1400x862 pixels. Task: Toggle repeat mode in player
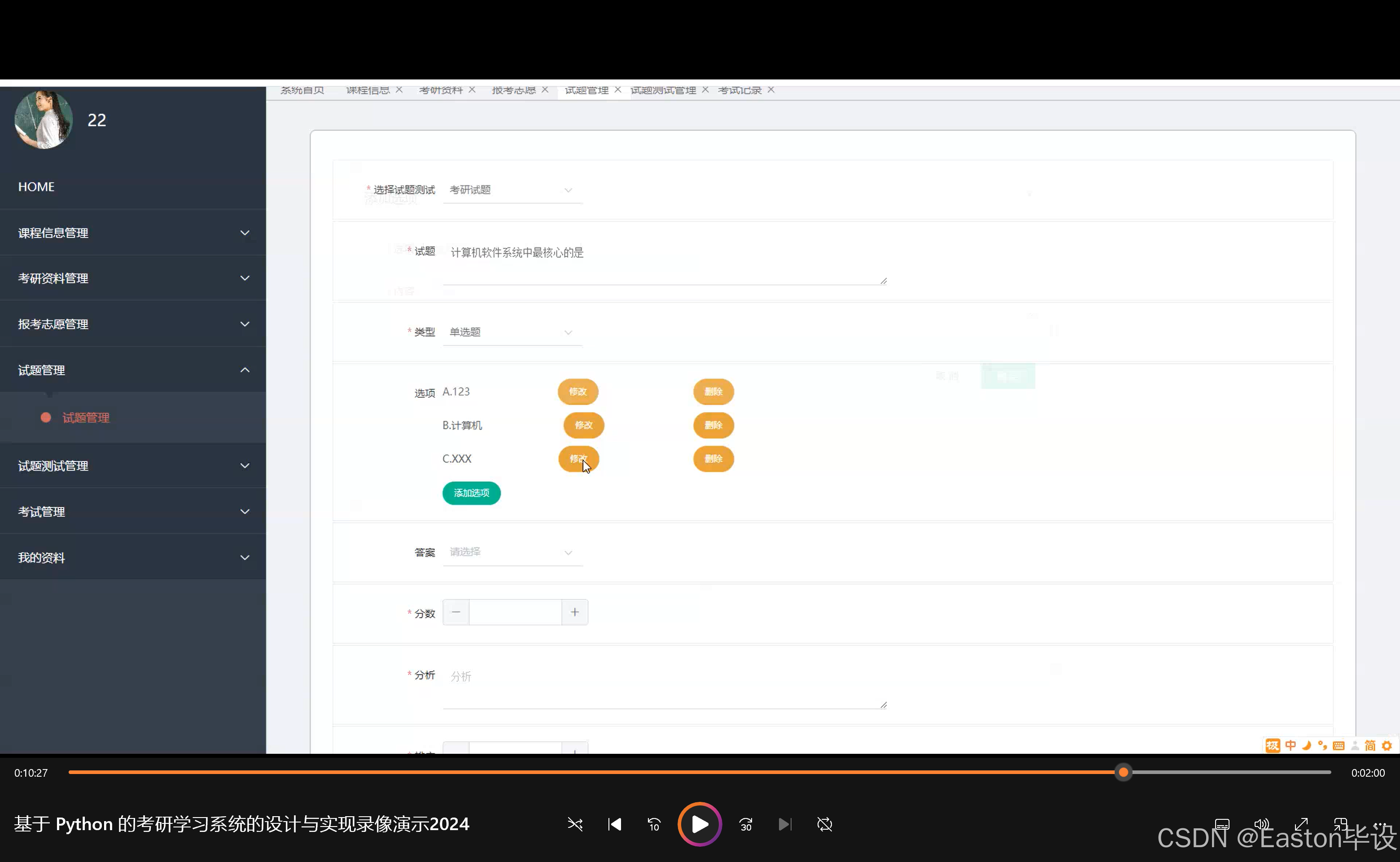coord(824,824)
